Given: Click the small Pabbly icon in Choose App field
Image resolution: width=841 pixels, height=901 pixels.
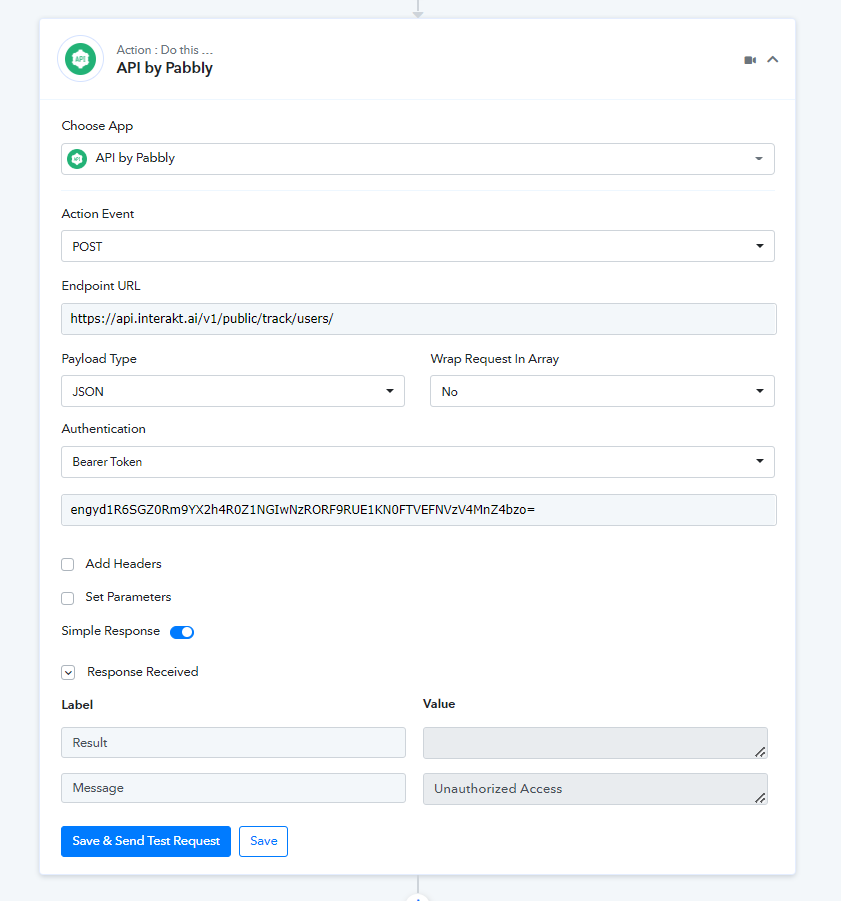Looking at the screenshot, I should [77, 159].
